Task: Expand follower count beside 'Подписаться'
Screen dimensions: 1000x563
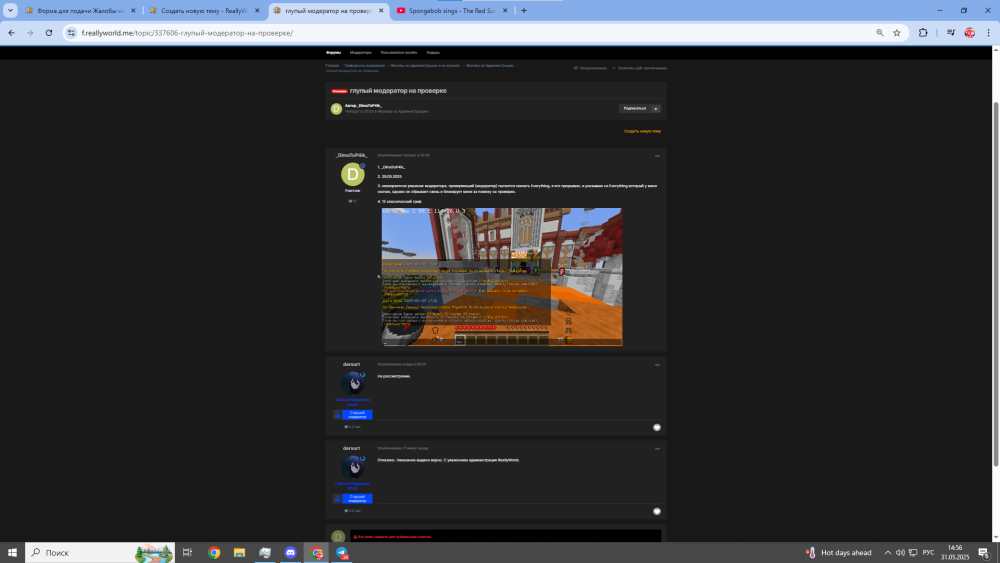Action: tap(656, 108)
